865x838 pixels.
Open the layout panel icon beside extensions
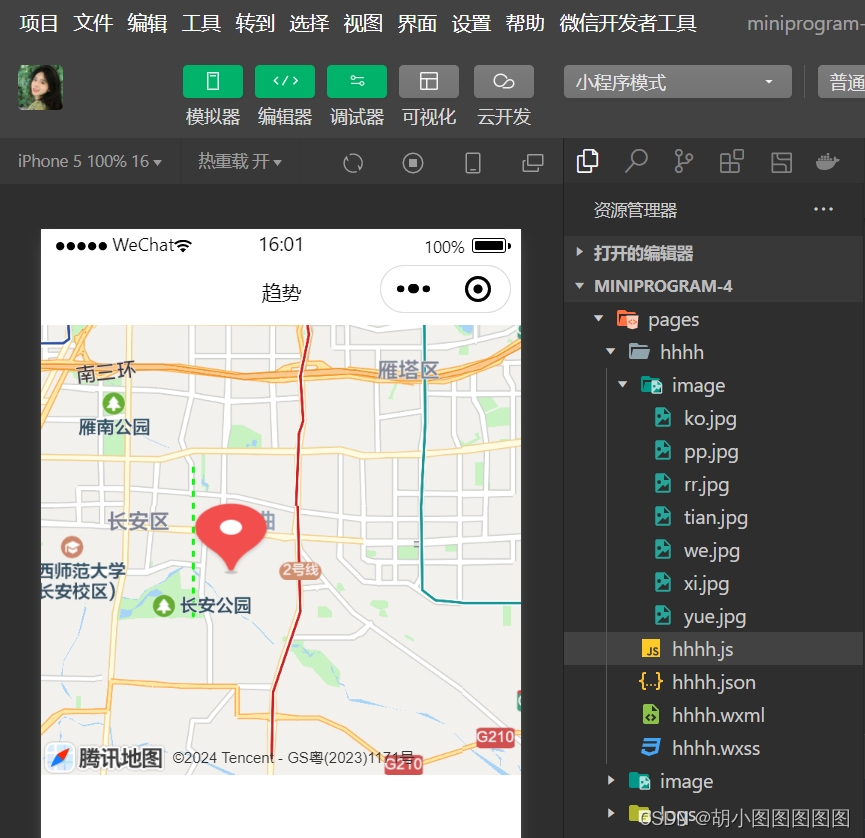781,162
